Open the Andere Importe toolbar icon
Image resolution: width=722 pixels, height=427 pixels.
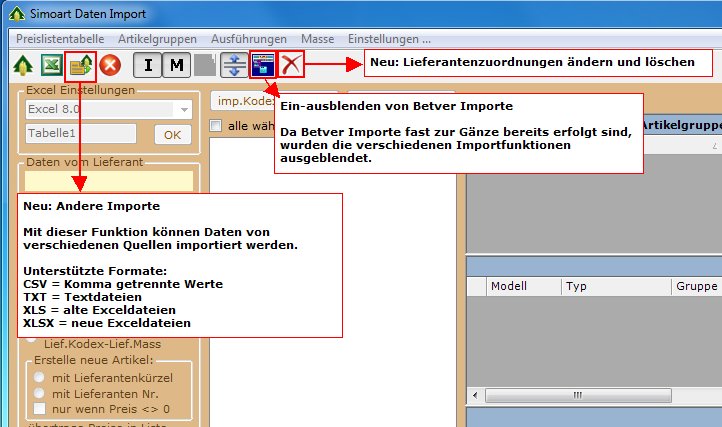[80, 66]
